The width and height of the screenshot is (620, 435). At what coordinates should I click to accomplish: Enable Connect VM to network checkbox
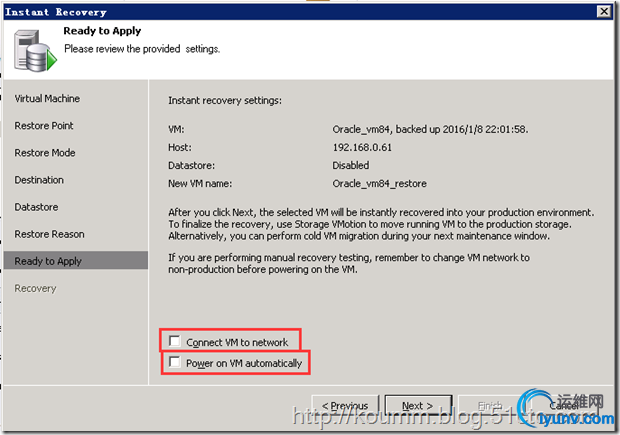tap(174, 341)
